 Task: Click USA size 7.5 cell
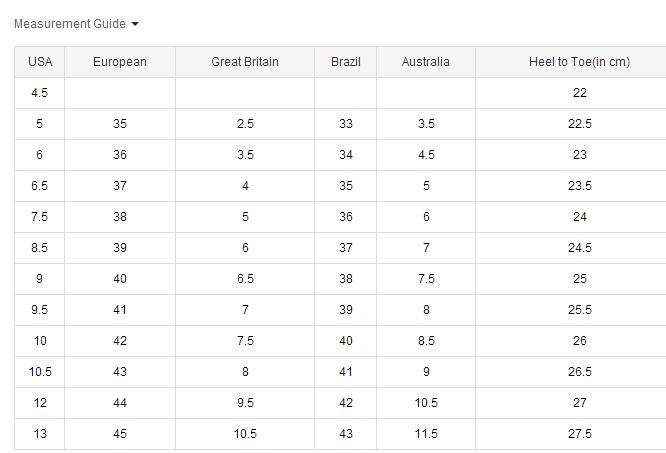coord(40,217)
